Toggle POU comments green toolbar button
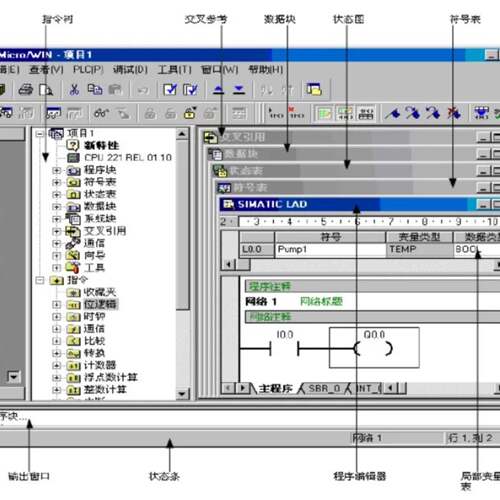Image resolution: width=500 pixels, height=500 pixels. pos(324,113)
